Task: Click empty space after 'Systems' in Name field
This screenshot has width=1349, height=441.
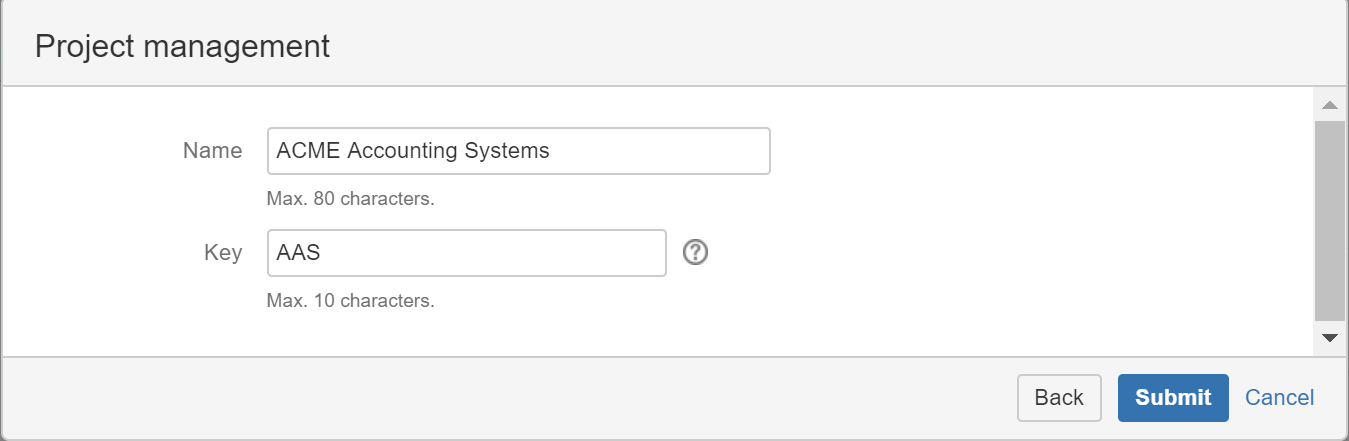Action: 658,151
